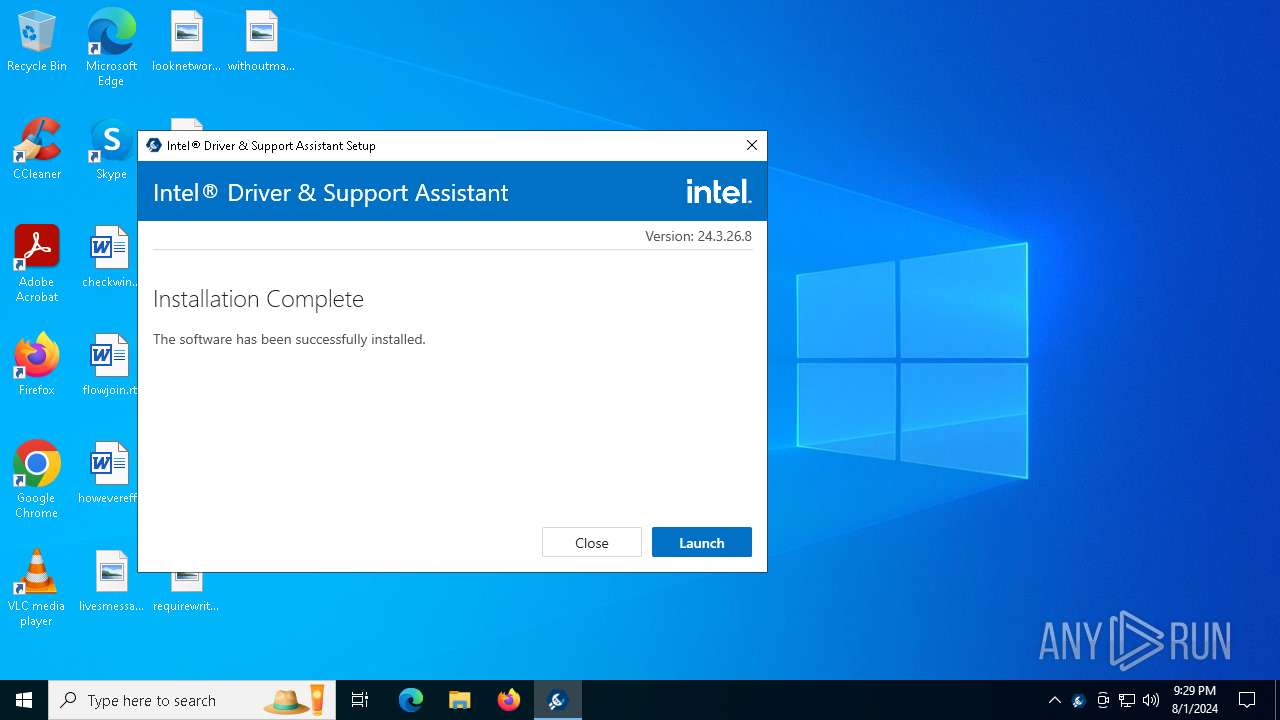Select the version number text 24.3.26.8

coord(724,236)
